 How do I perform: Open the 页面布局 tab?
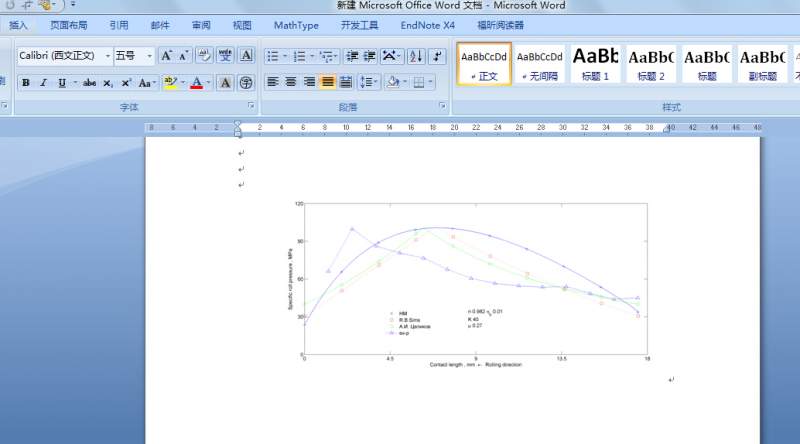(68, 26)
